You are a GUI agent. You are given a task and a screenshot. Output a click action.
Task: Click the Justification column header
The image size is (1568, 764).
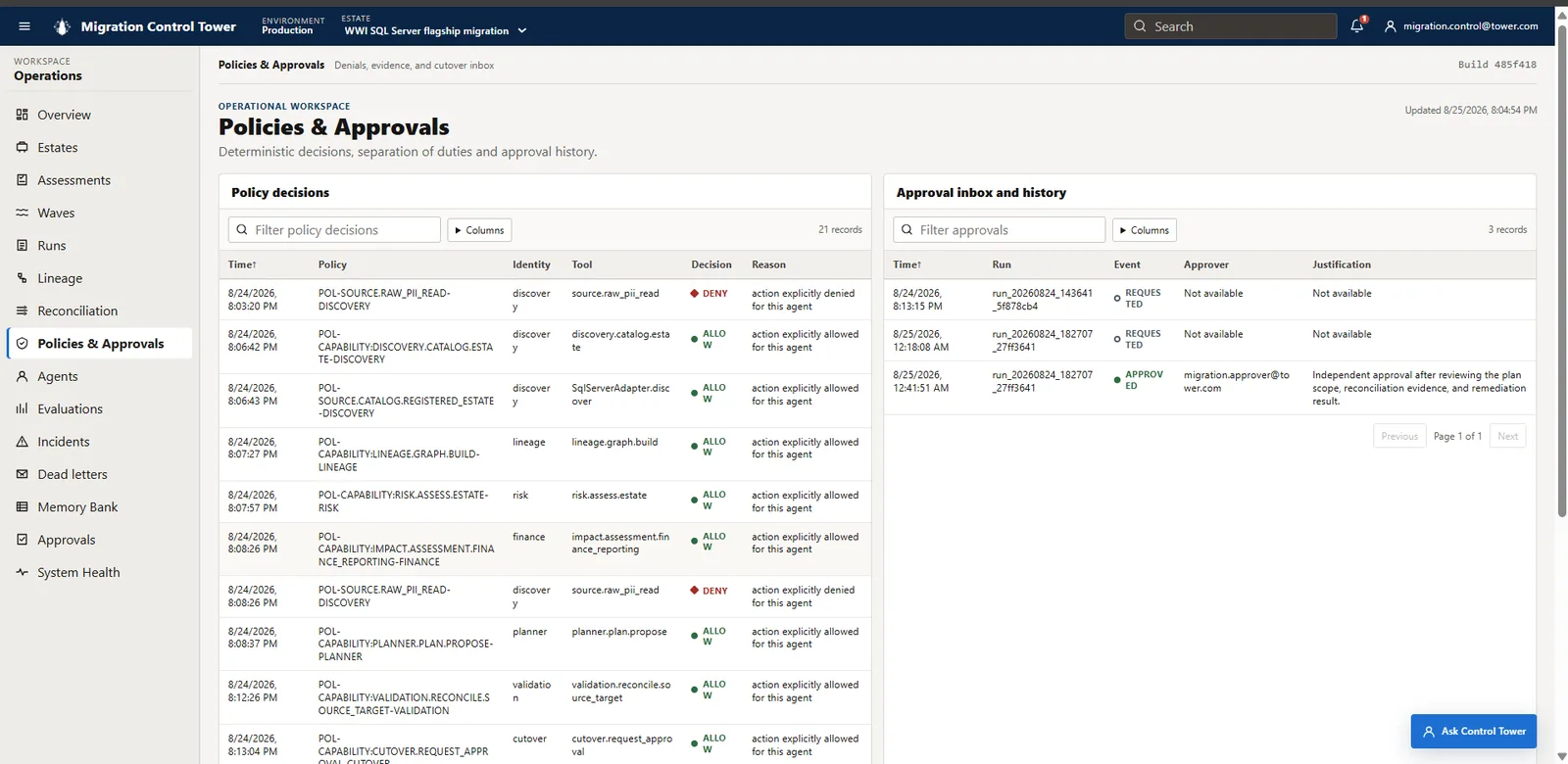pyautogui.click(x=1342, y=264)
